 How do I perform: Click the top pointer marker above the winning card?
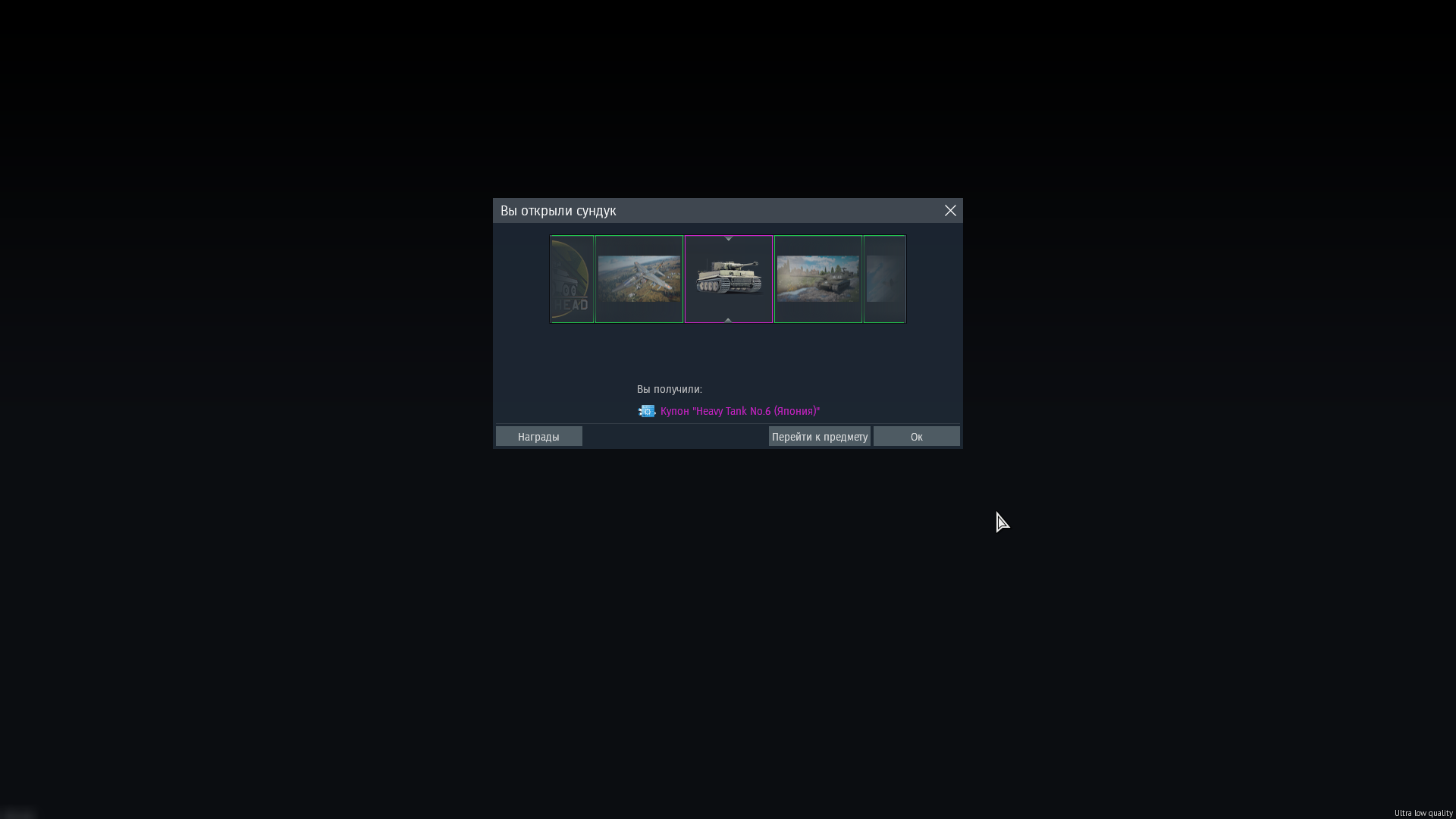pos(728,239)
